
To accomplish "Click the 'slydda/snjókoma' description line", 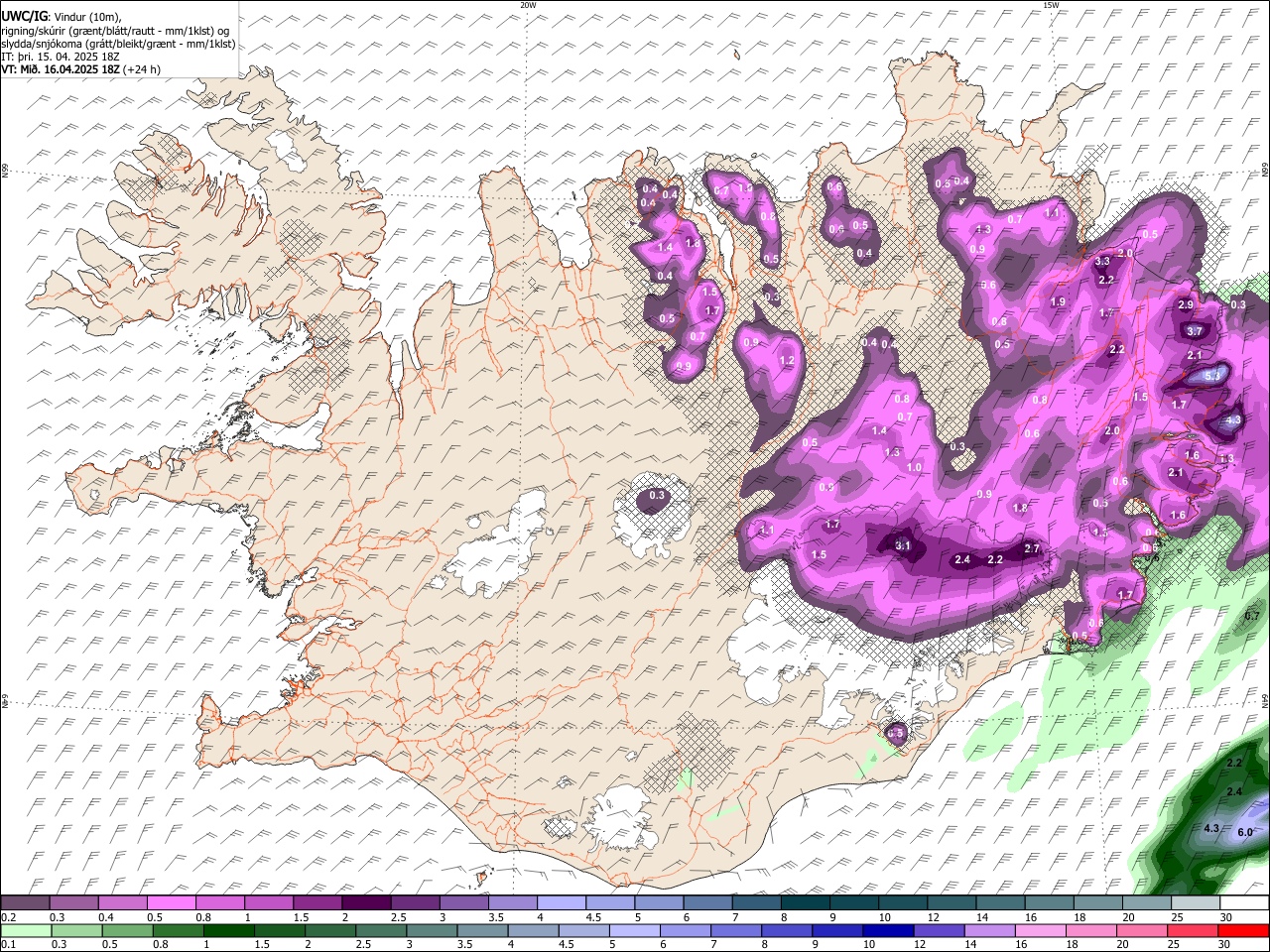I will click(119, 44).
